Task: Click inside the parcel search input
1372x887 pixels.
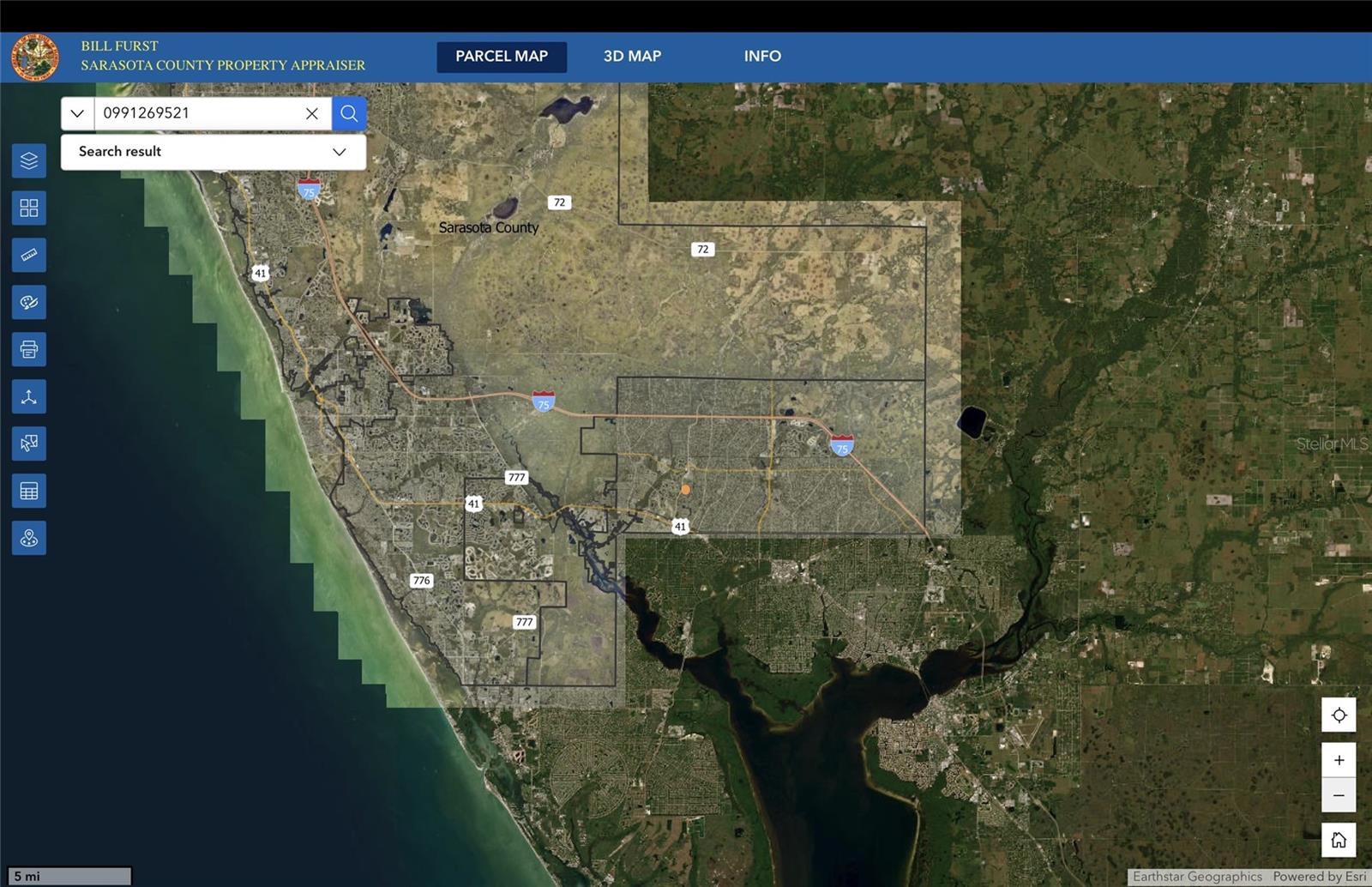Action: pos(197,112)
